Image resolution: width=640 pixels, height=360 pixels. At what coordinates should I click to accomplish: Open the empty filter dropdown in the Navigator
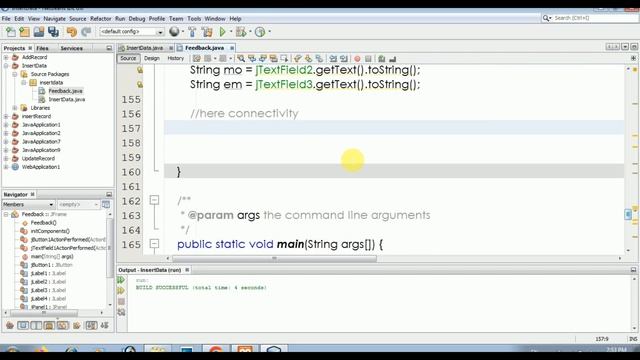[78, 204]
